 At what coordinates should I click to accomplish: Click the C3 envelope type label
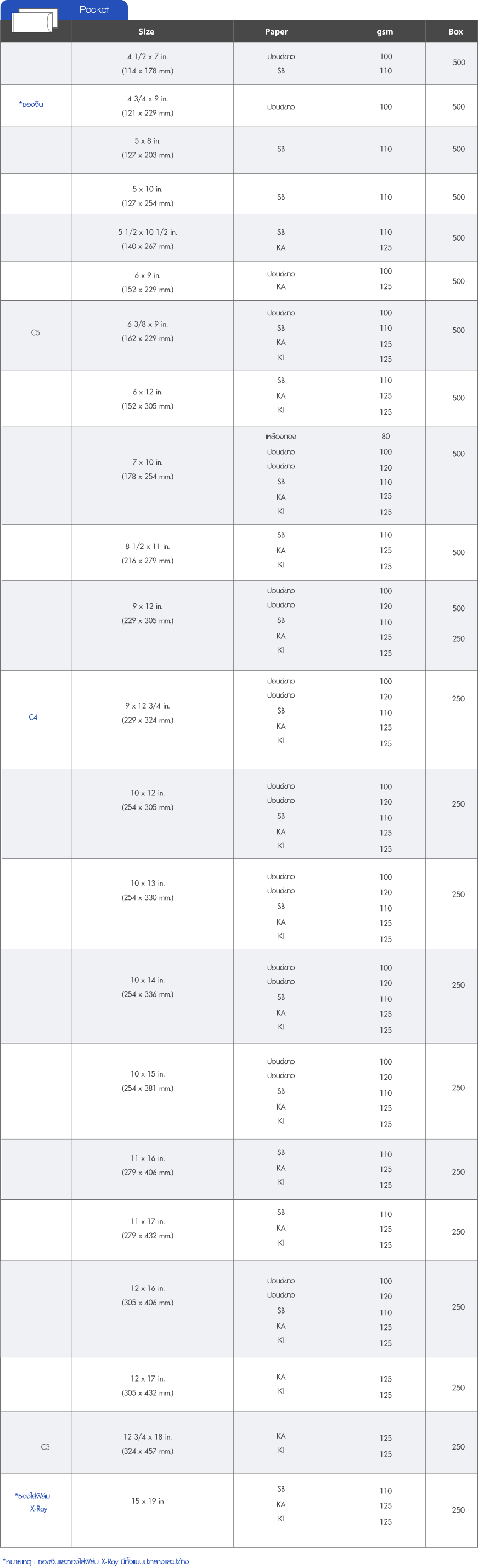tap(45, 1447)
